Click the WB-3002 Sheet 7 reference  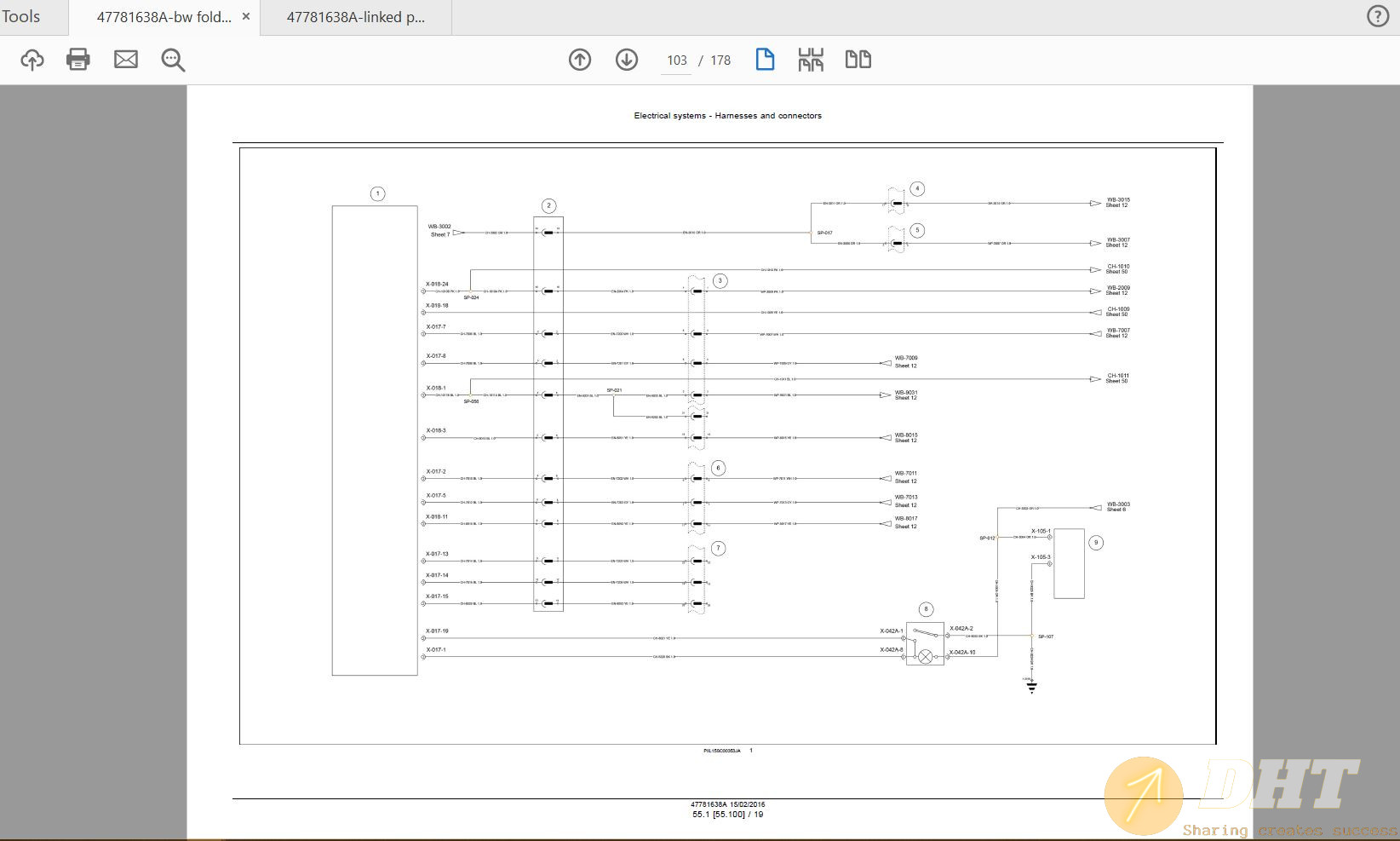[x=439, y=230]
